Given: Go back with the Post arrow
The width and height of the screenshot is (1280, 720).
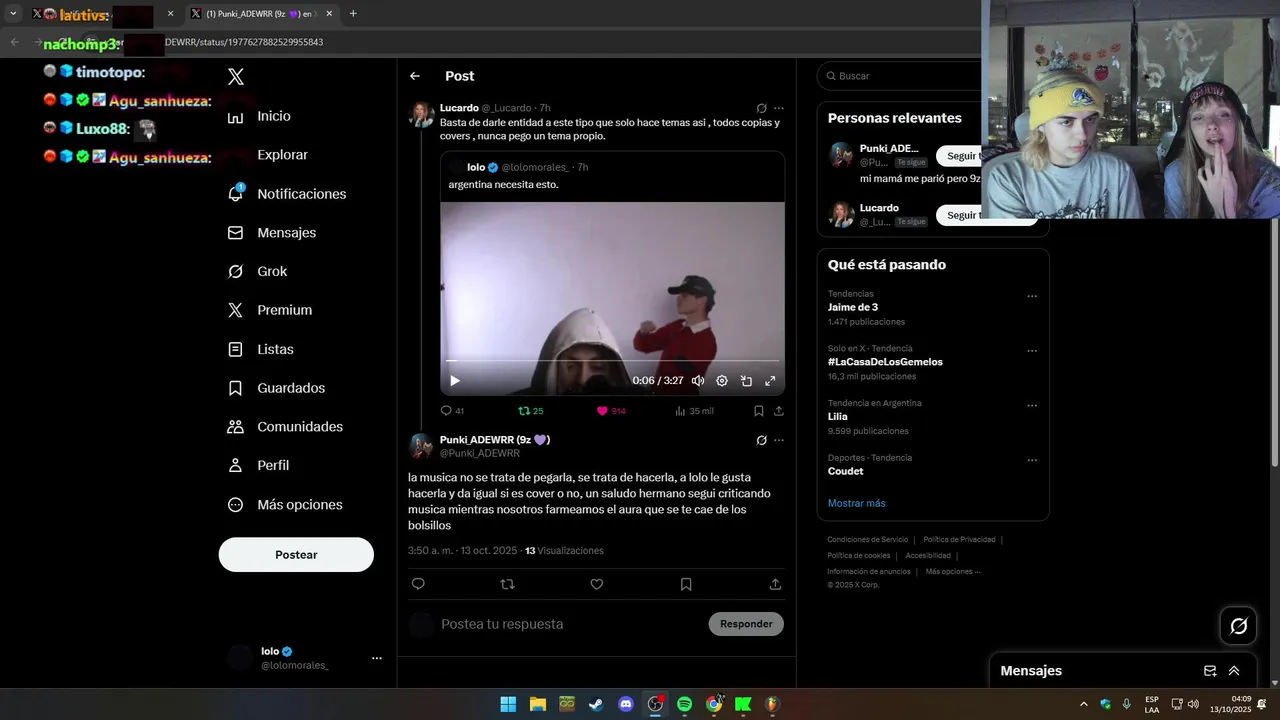Looking at the screenshot, I should coord(415,76).
